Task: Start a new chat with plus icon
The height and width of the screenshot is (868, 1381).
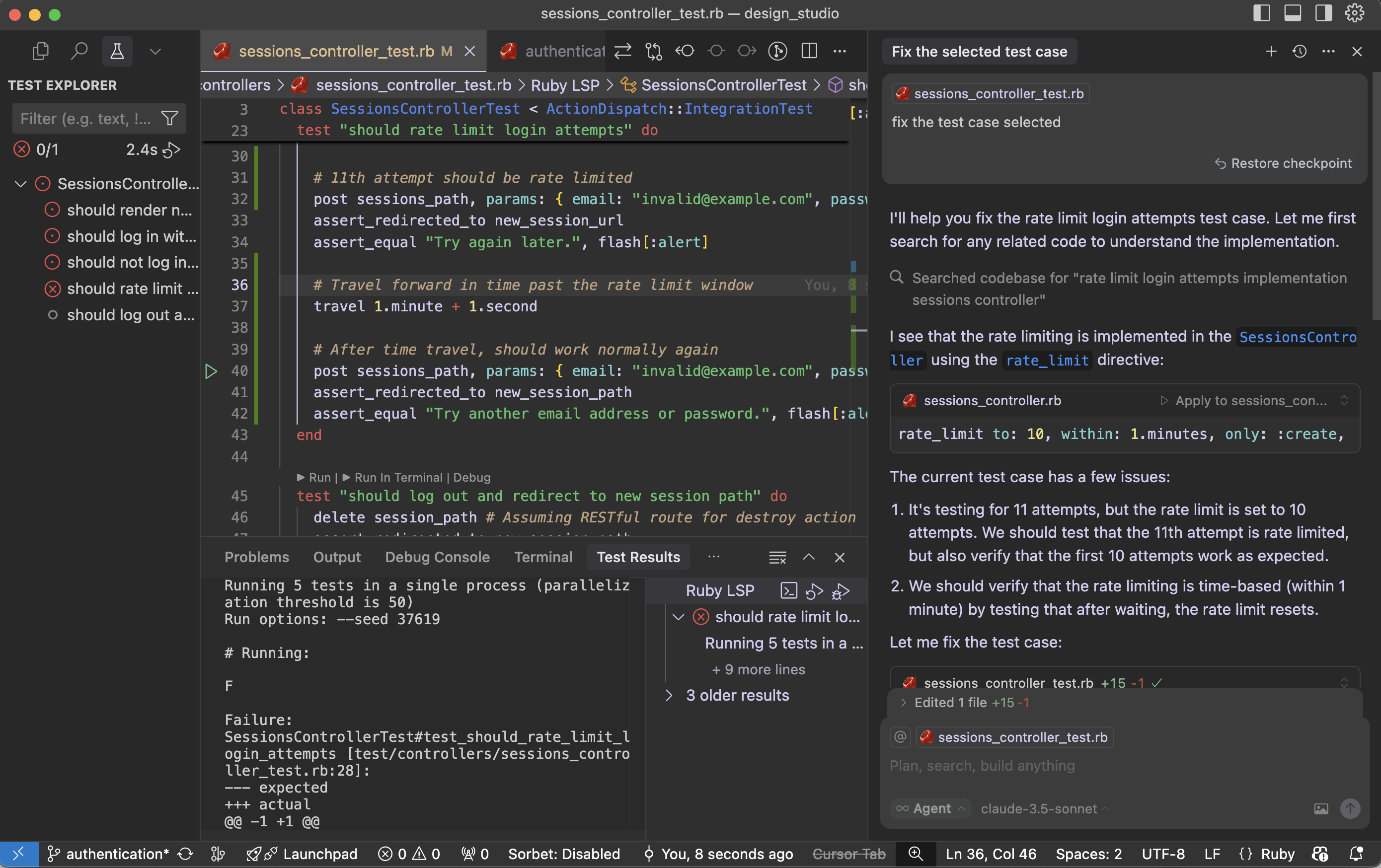Action: (1271, 52)
